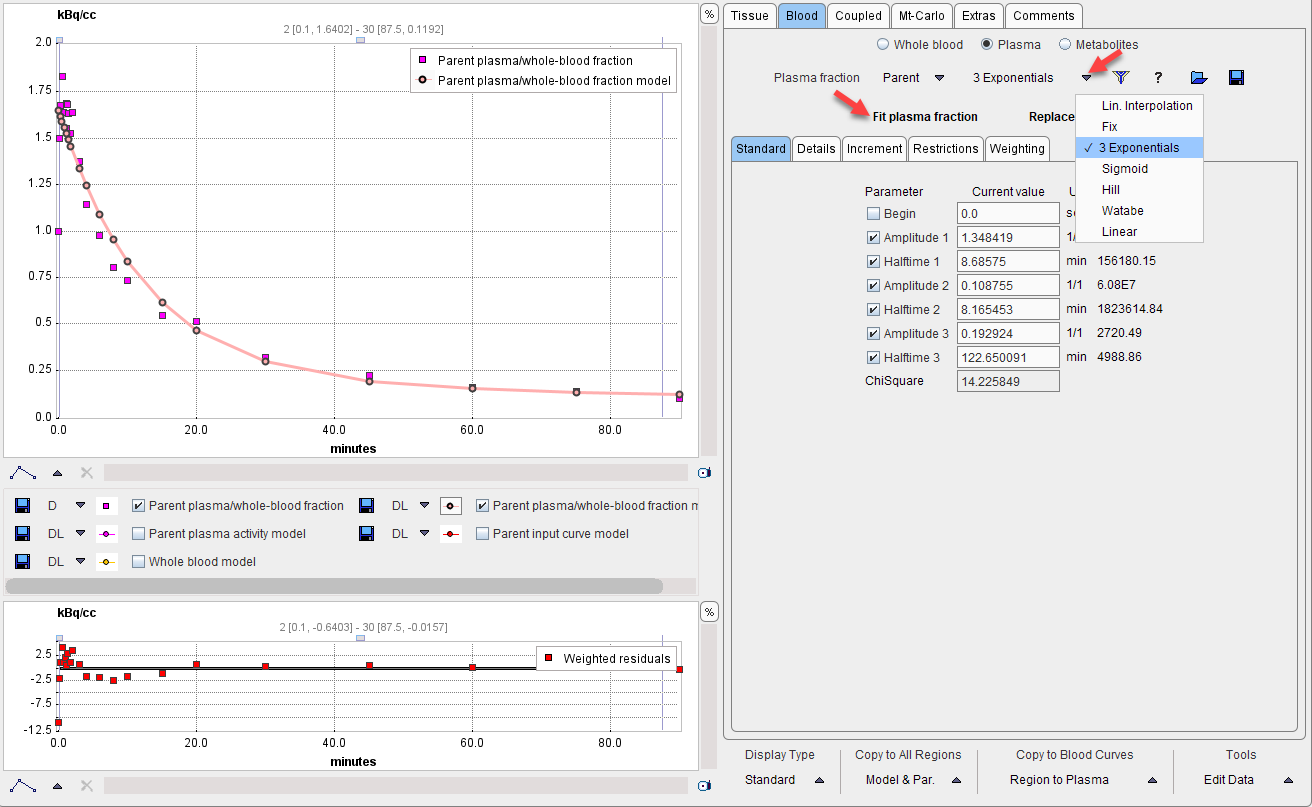The height and width of the screenshot is (807, 1312).
Task: Select the Whole blood radio button
Action: click(x=882, y=44)
